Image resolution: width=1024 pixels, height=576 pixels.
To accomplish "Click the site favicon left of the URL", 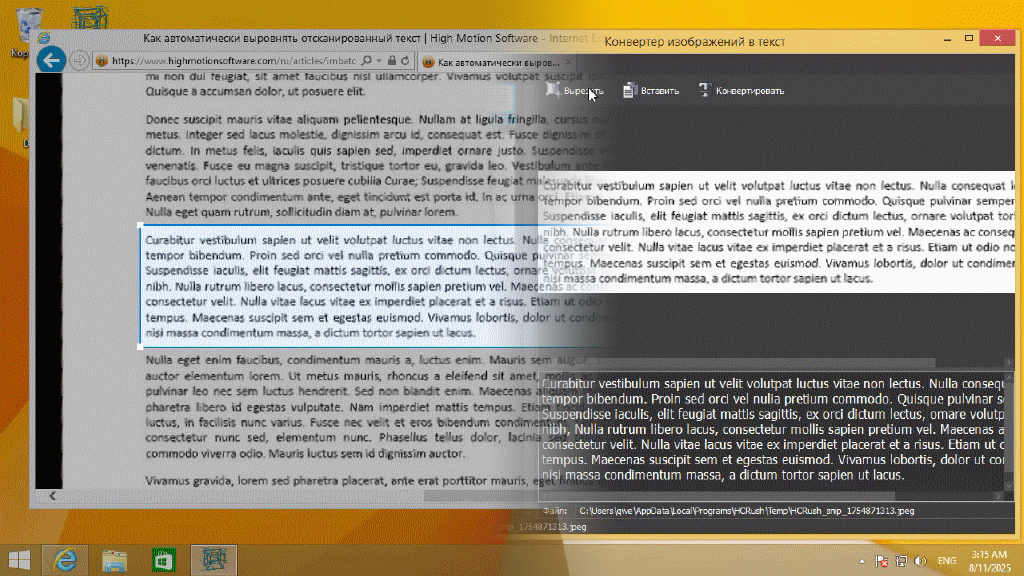I will tap(102, 61).
